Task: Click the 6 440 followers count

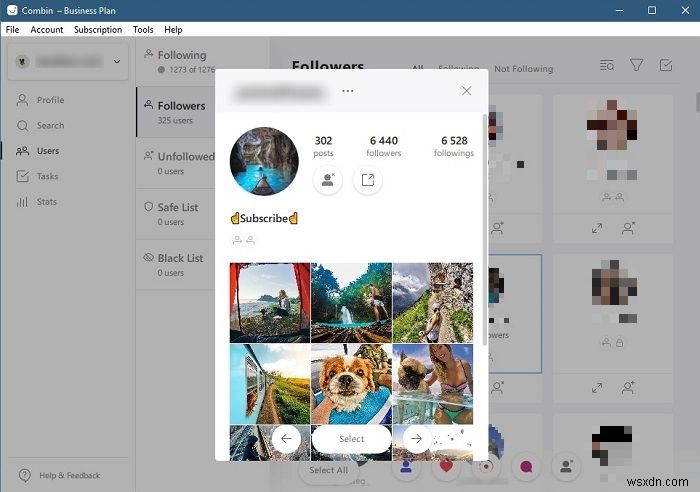Action: point(383,146)
